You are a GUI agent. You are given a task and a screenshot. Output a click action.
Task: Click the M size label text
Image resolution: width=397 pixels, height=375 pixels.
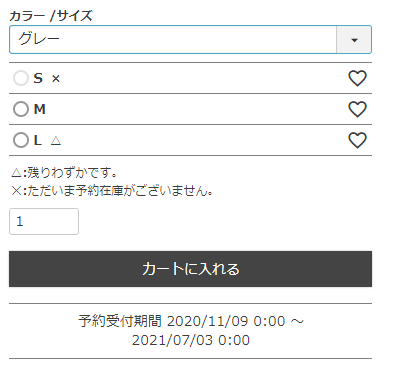coord(40,109)
